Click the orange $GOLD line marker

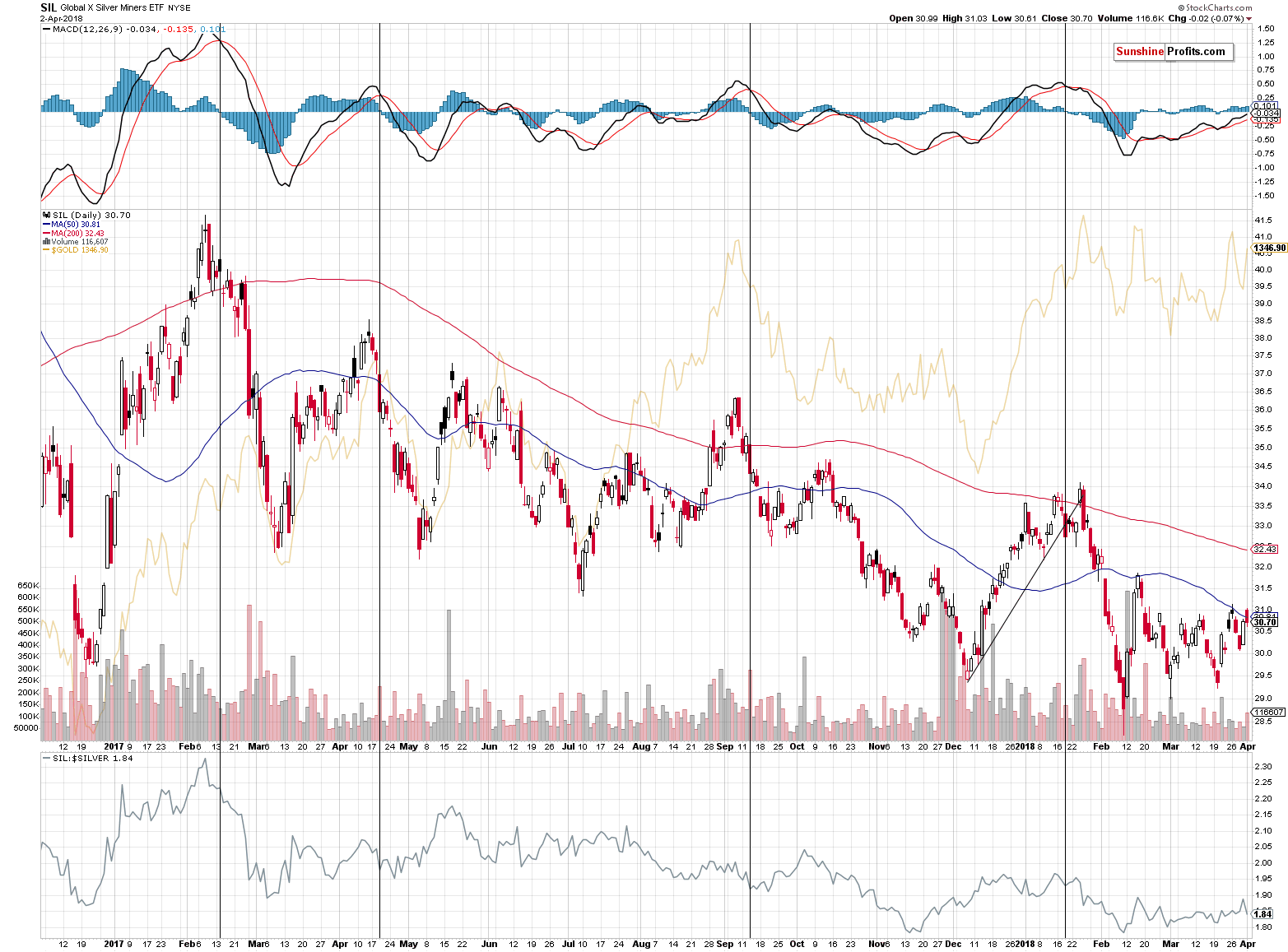tap(46, 250)
